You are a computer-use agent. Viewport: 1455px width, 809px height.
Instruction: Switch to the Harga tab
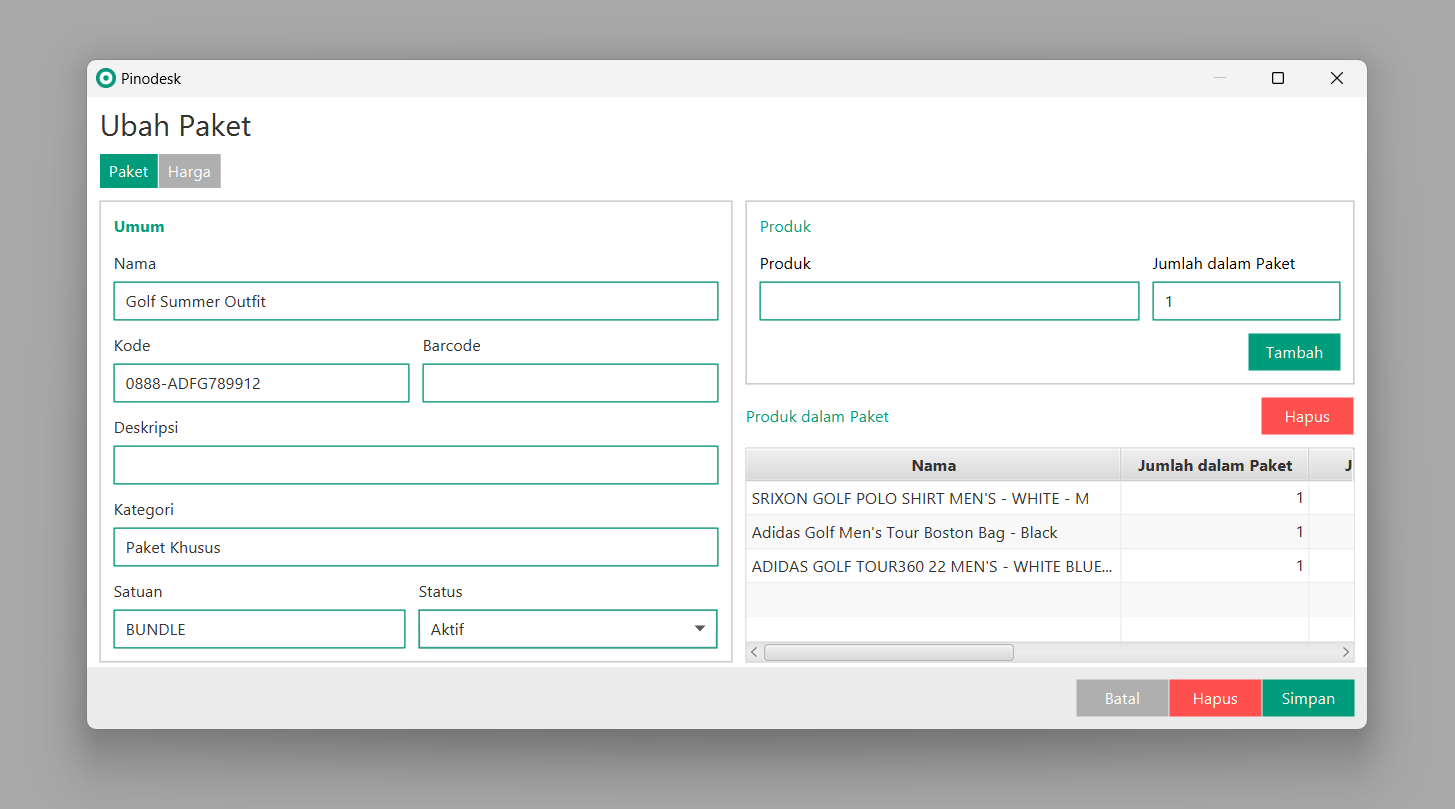189,171
